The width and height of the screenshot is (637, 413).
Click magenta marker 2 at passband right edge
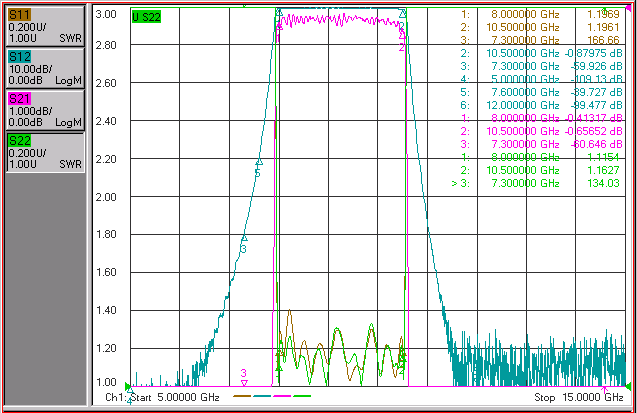pos(402,36)
